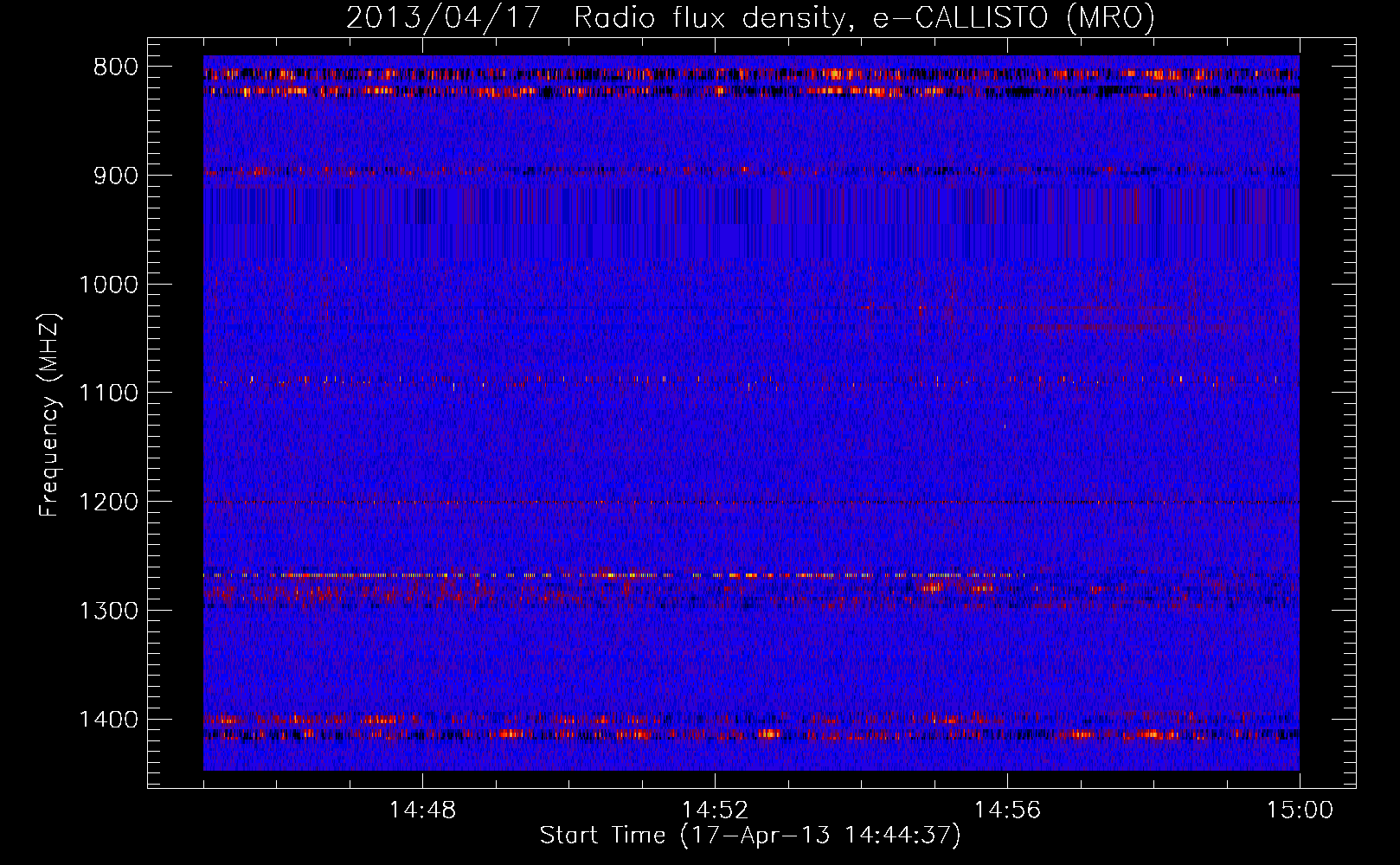
Task: Click the 'Start Time (17-Apr-13 14:44:37)' label
Action: 750,836
